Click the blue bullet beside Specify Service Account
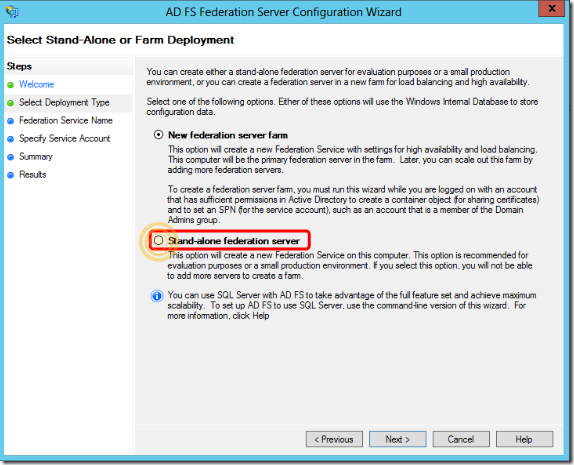Image resolution: width=574 pixels, height=465 pixels. tap(11, 139)
